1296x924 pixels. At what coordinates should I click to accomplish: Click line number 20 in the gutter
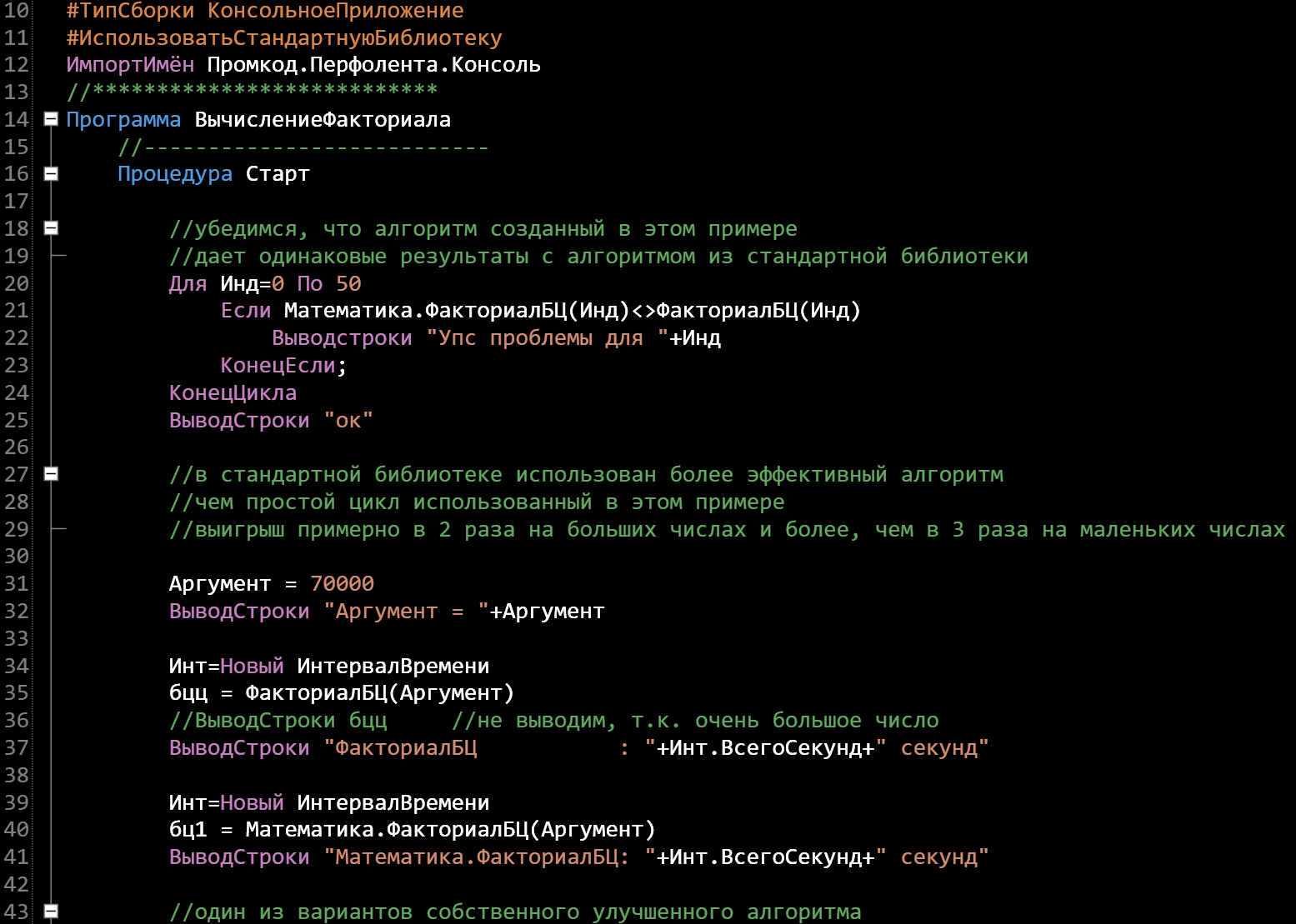[17, 283]
